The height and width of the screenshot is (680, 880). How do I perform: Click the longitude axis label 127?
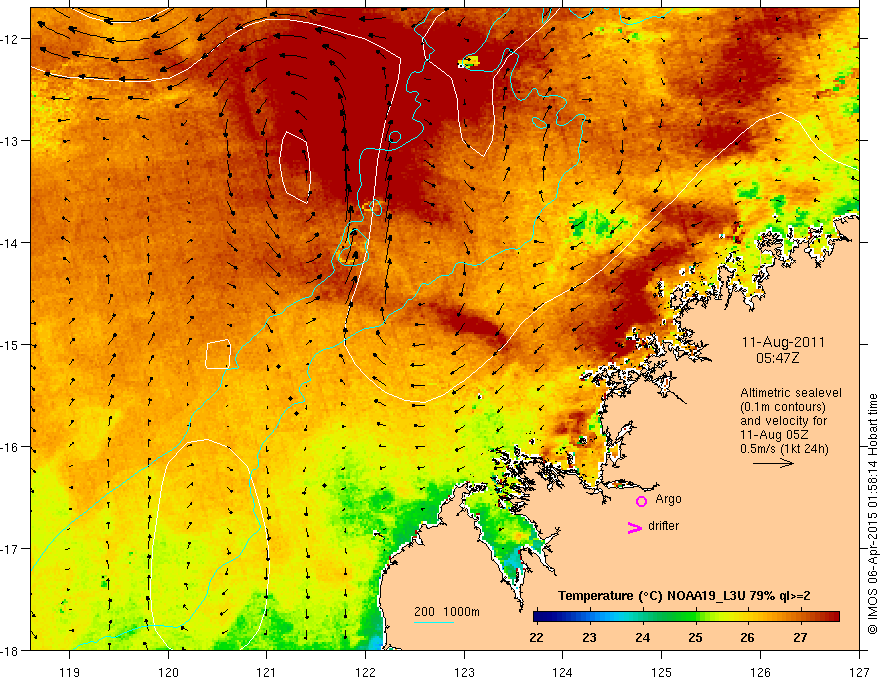pos(859,672)
